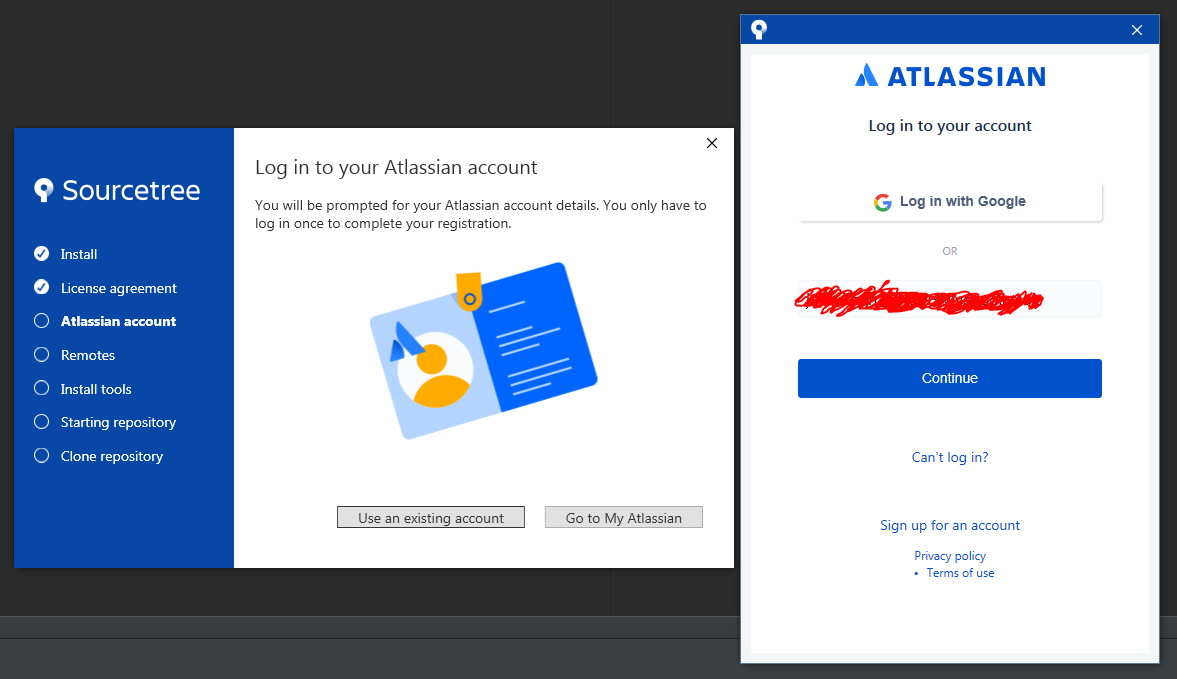Click the ID card illustration
Viewport: 1177px width, 679px height.
coord(483,350)
